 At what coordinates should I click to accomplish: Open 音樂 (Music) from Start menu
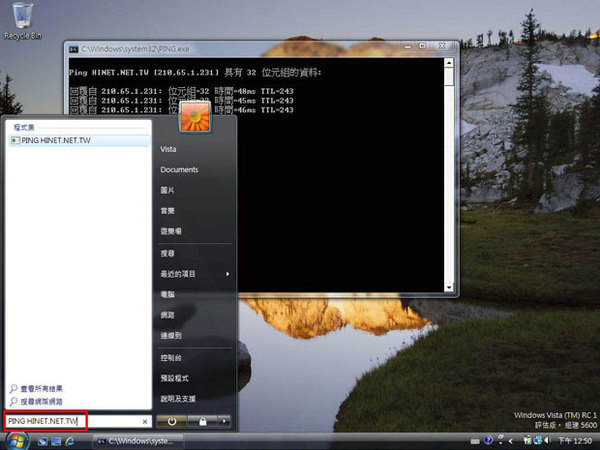pyautogui.click(x=167, y=211)
